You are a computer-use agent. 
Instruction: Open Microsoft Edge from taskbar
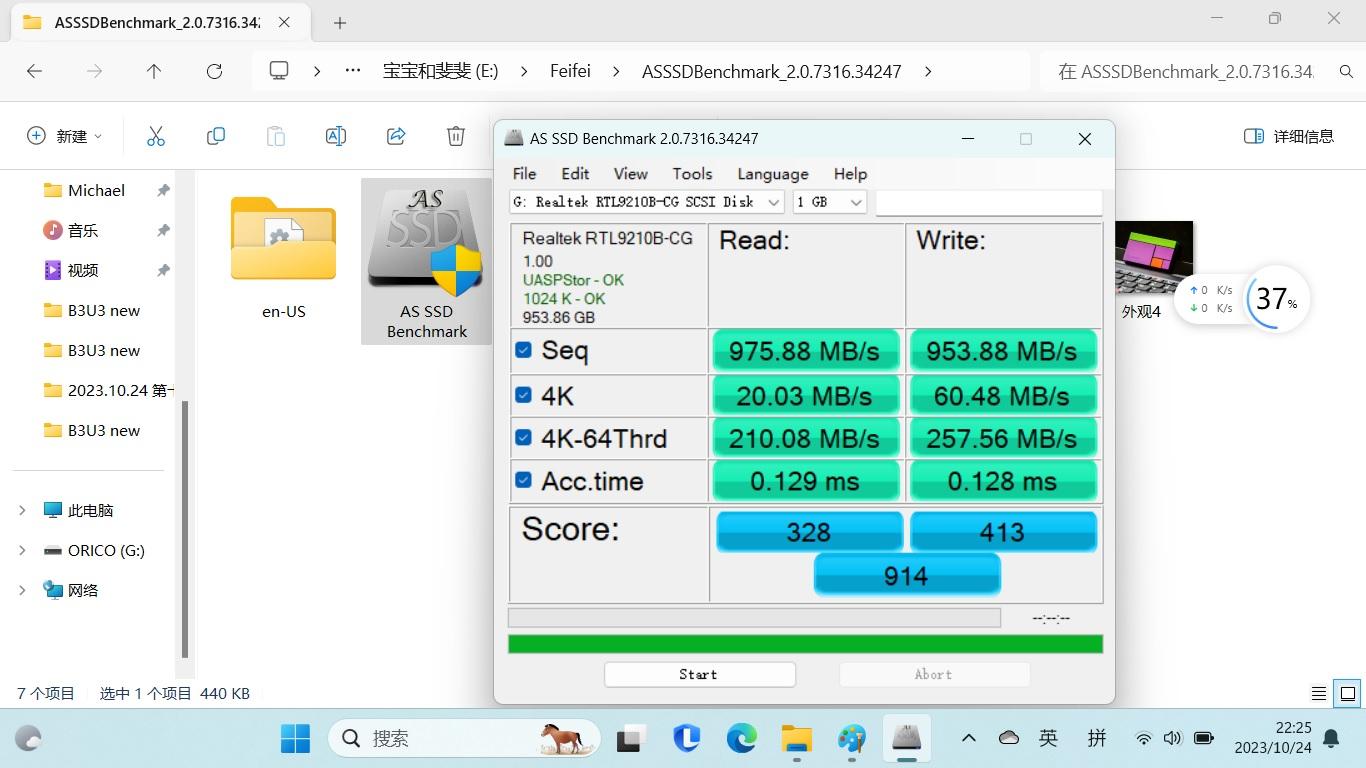point(741,739)
